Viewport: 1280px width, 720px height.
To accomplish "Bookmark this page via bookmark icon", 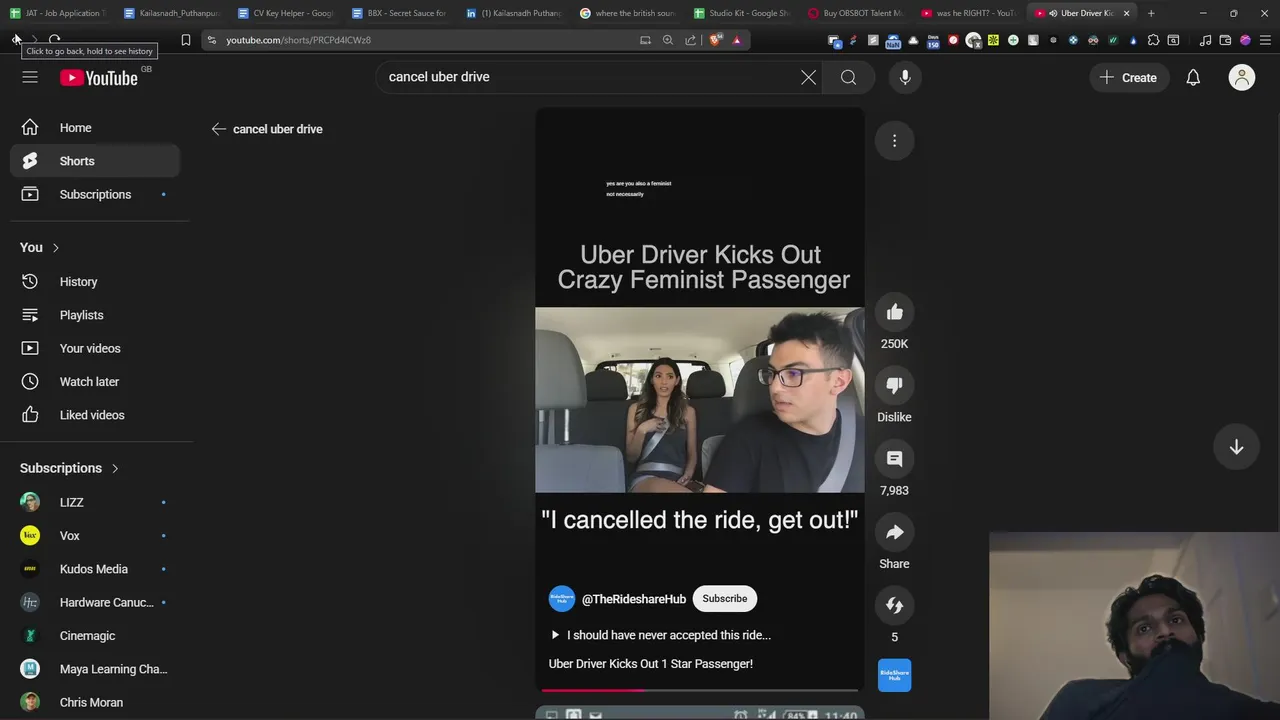I will (x=185, y=40).
